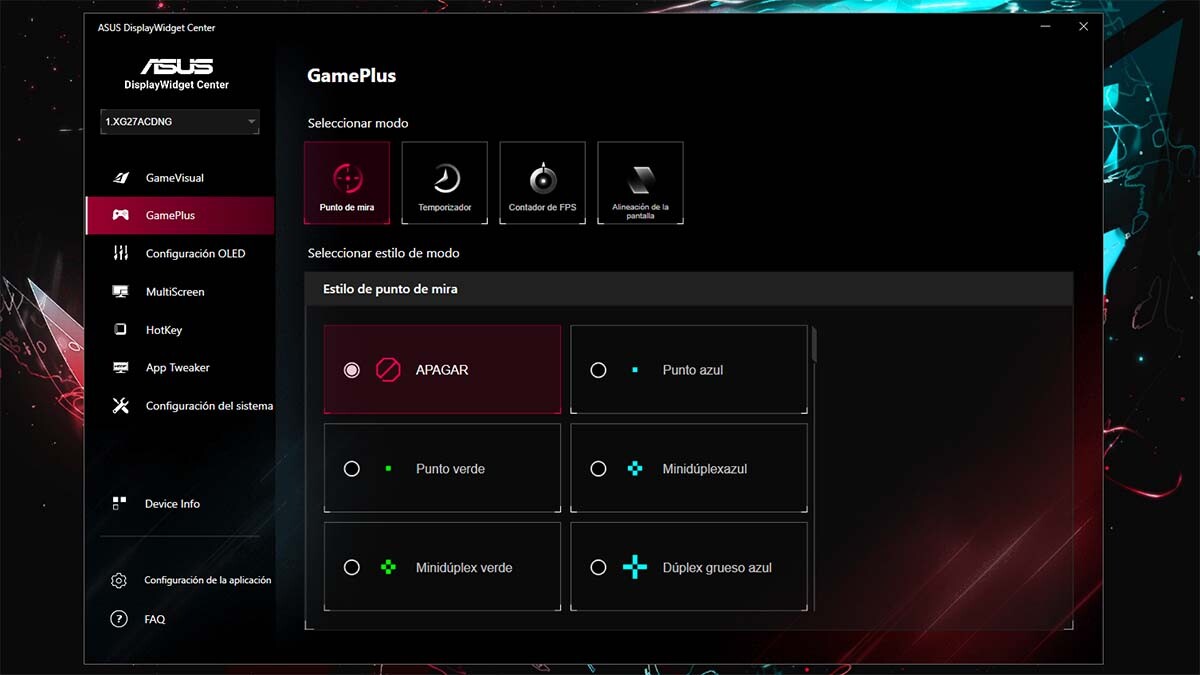Select the Contador de FPS mode
Screen dimensions: 1200x675
point(543,182)
